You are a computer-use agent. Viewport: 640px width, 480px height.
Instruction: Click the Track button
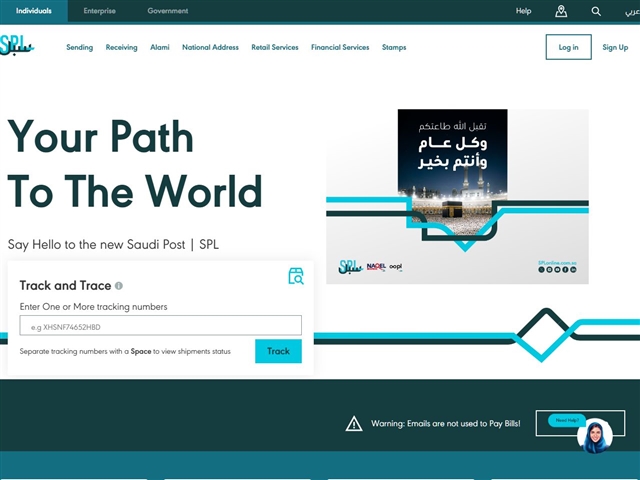pos(278,351)
